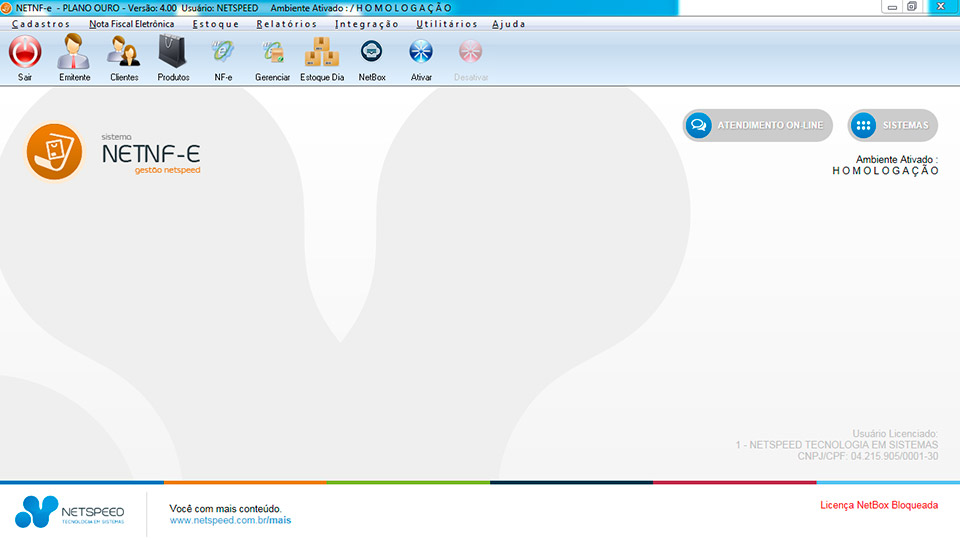
Task: Close the NETNF-e window
Action: click(941, 7)
